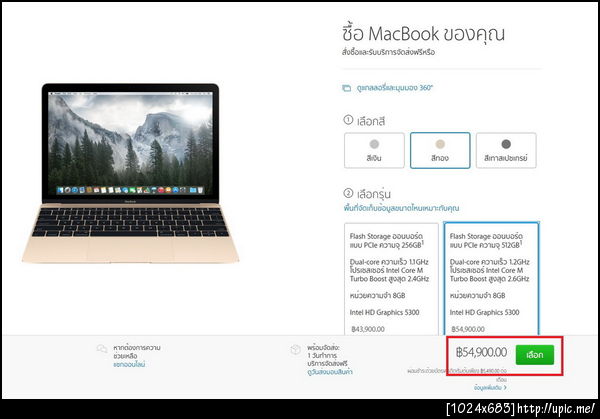The image size is (600, 419).
Task: Open the shipping options link
Action: click(x=329, y=372)
